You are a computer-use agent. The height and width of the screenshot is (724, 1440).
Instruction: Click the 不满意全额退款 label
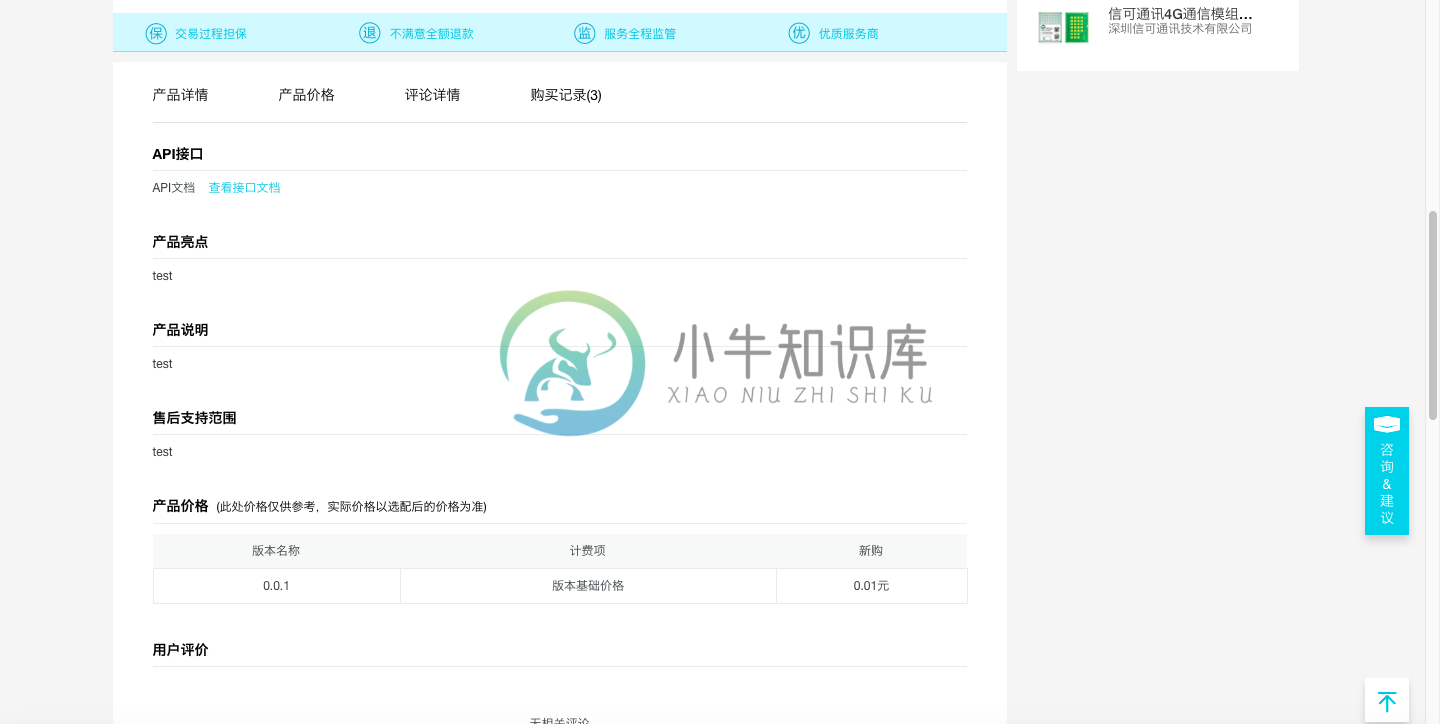(x=432, y=34)
